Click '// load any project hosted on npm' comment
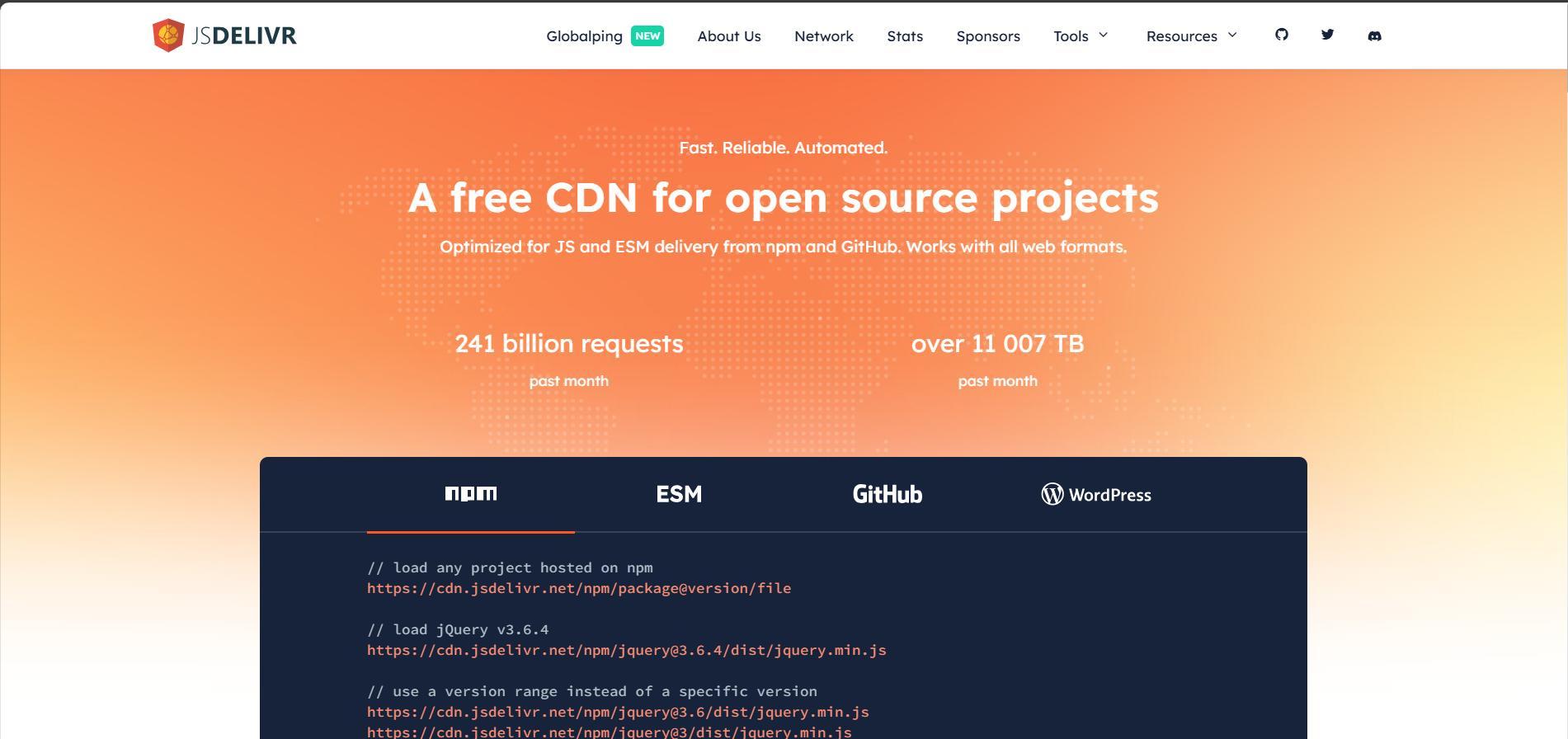1568x739 pixels. pyautogui.click(x=510, y=567)
